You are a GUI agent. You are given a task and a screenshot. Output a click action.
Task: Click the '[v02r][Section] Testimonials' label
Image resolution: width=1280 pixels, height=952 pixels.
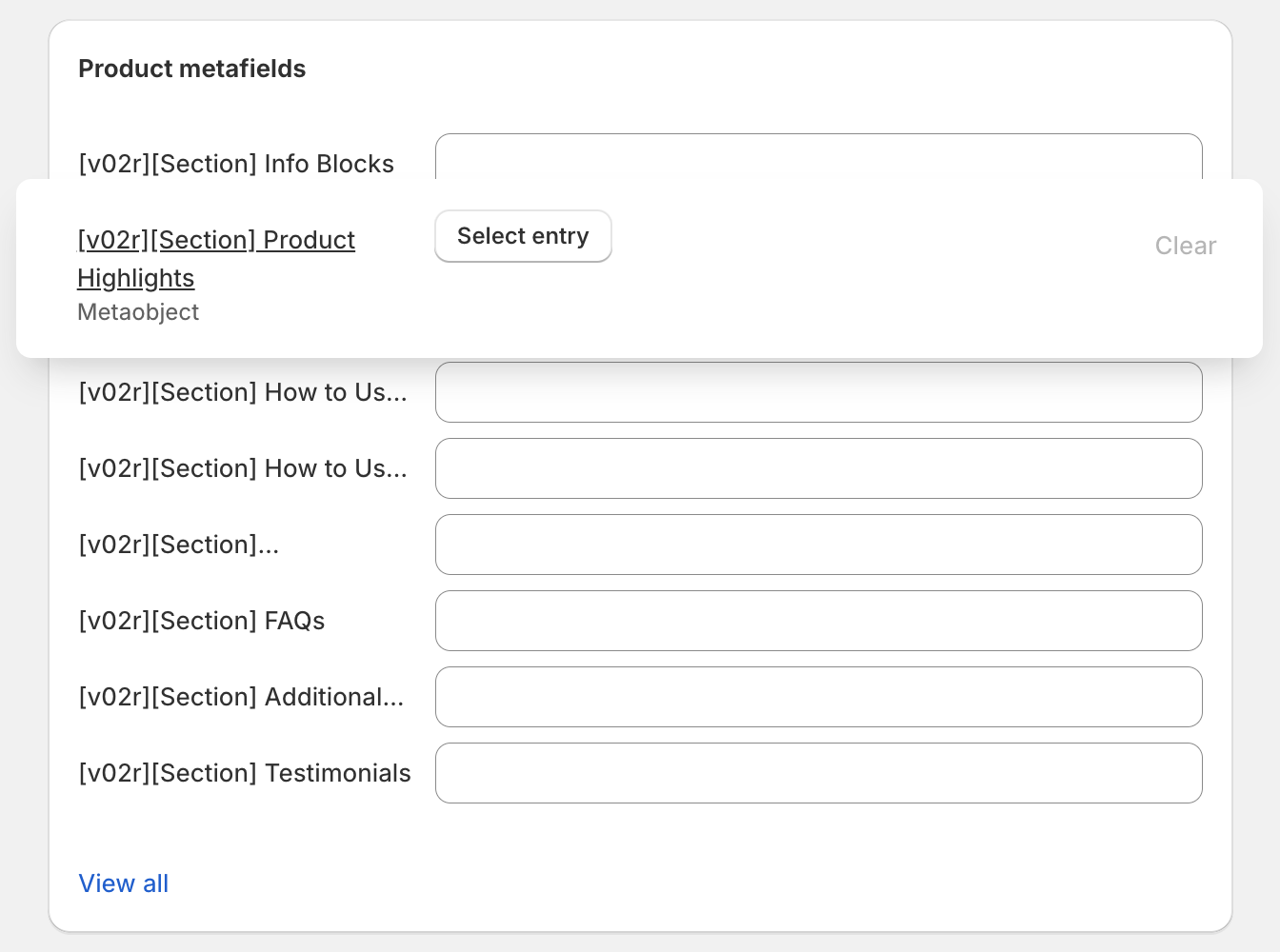click(x=245, y=773)
